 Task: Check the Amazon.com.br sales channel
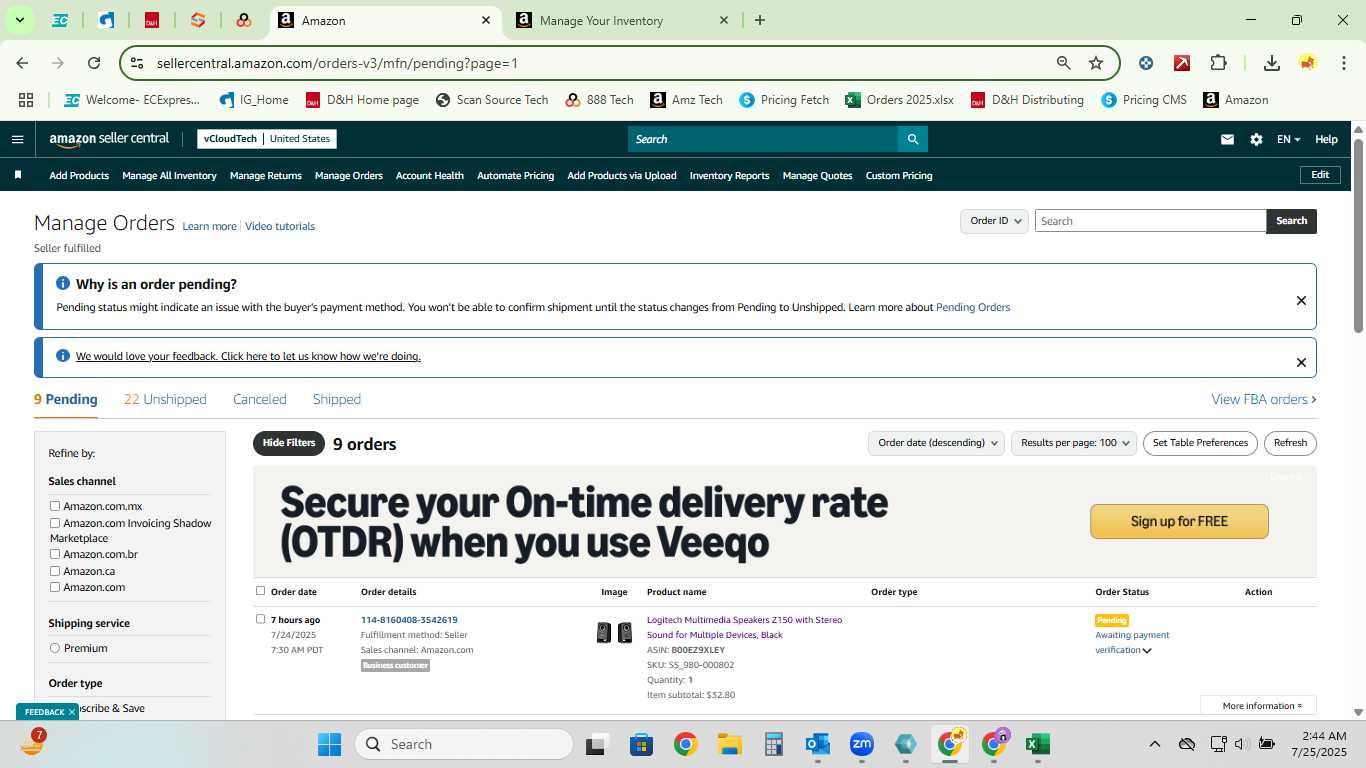(55, 554)
